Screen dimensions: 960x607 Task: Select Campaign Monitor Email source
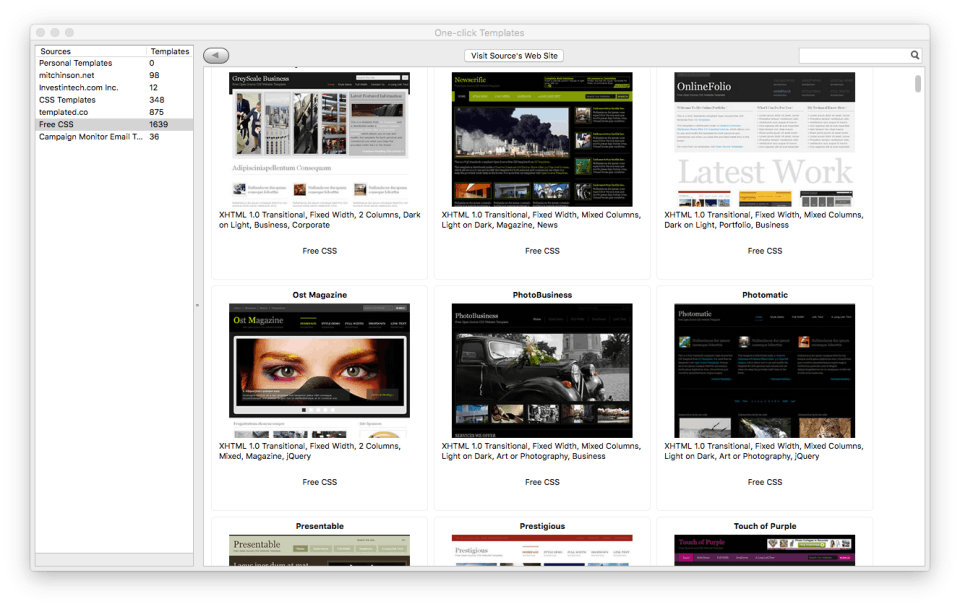coord(114,137)
